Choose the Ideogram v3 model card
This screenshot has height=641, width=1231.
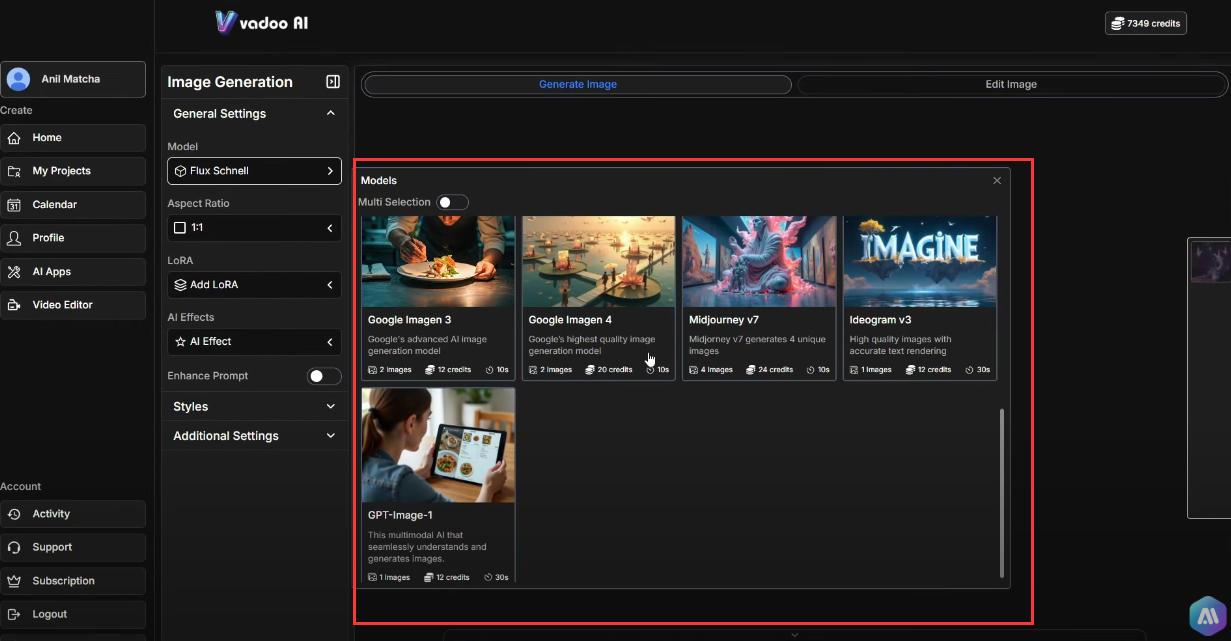tap(920, 298)
